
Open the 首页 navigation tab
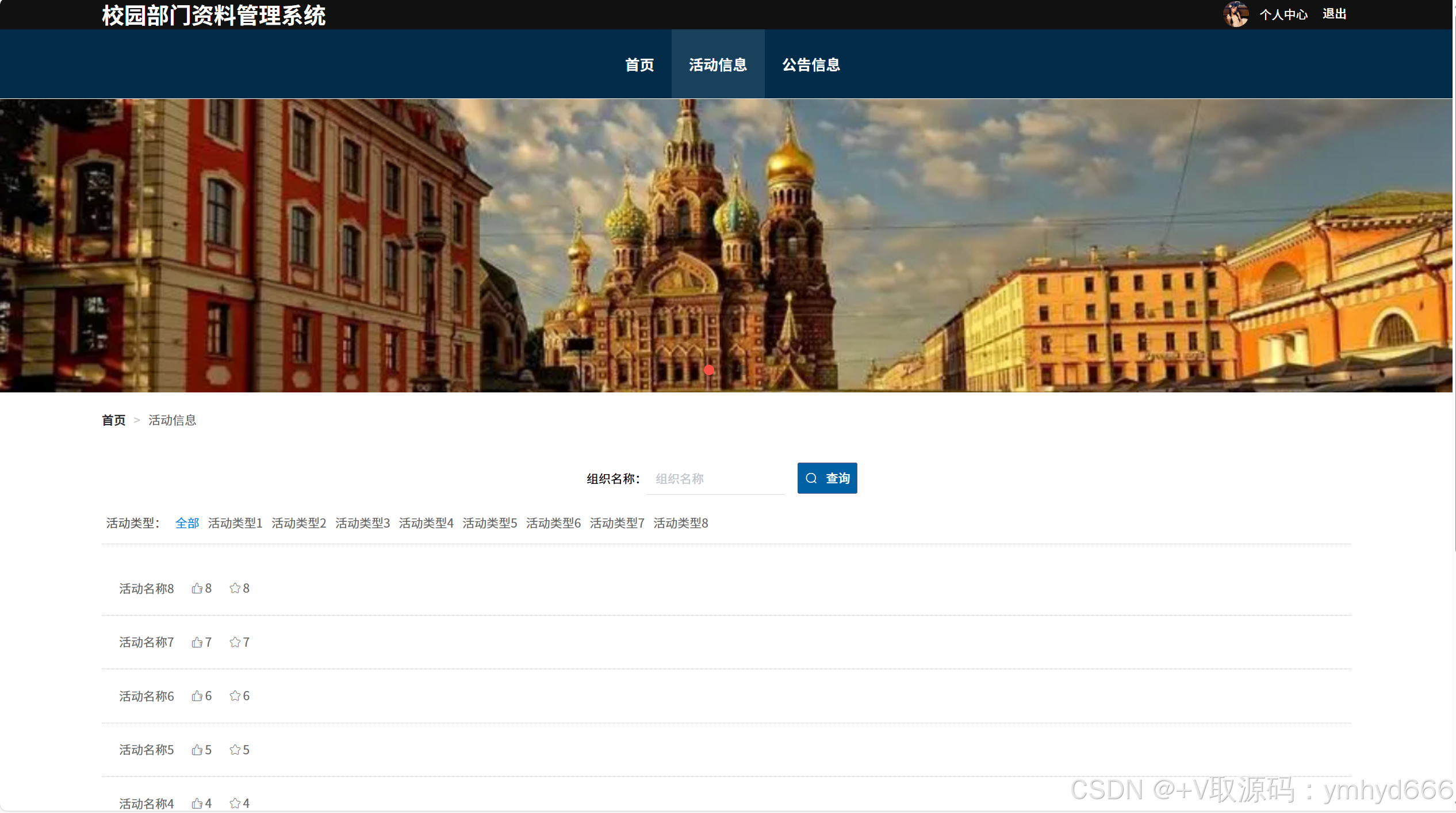(639, 64)
